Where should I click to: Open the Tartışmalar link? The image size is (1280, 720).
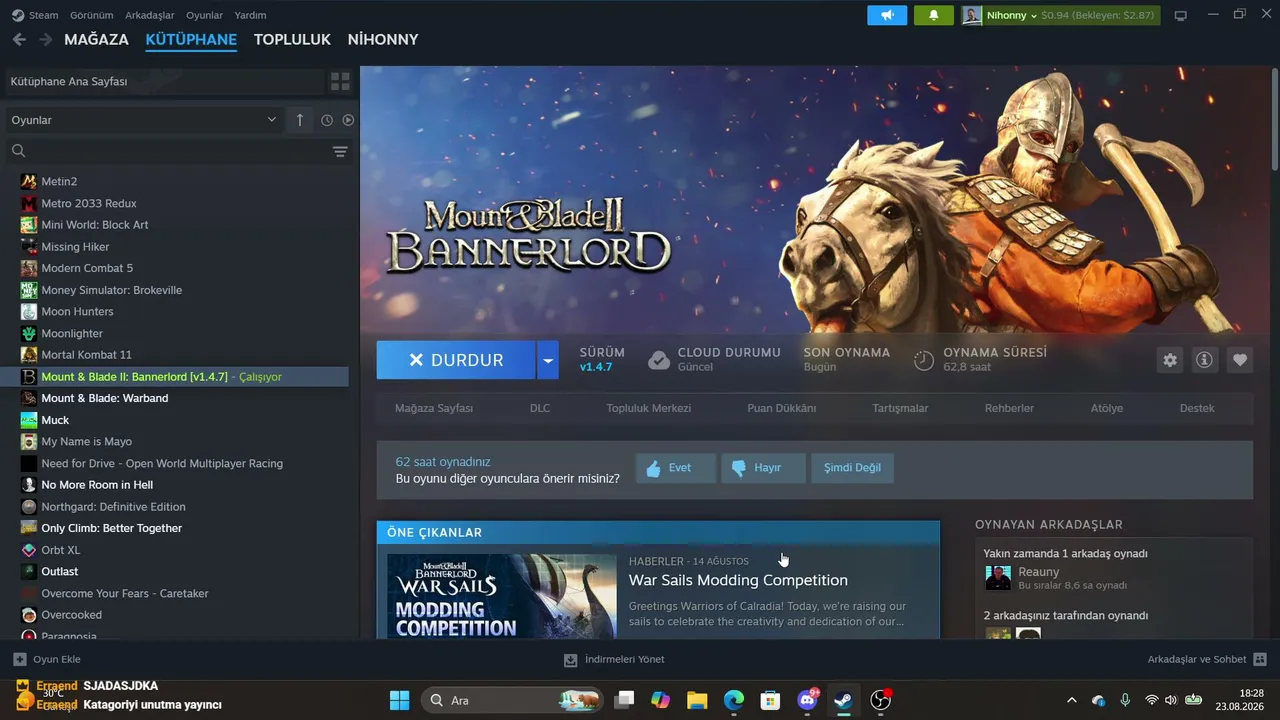pos(900,408)
